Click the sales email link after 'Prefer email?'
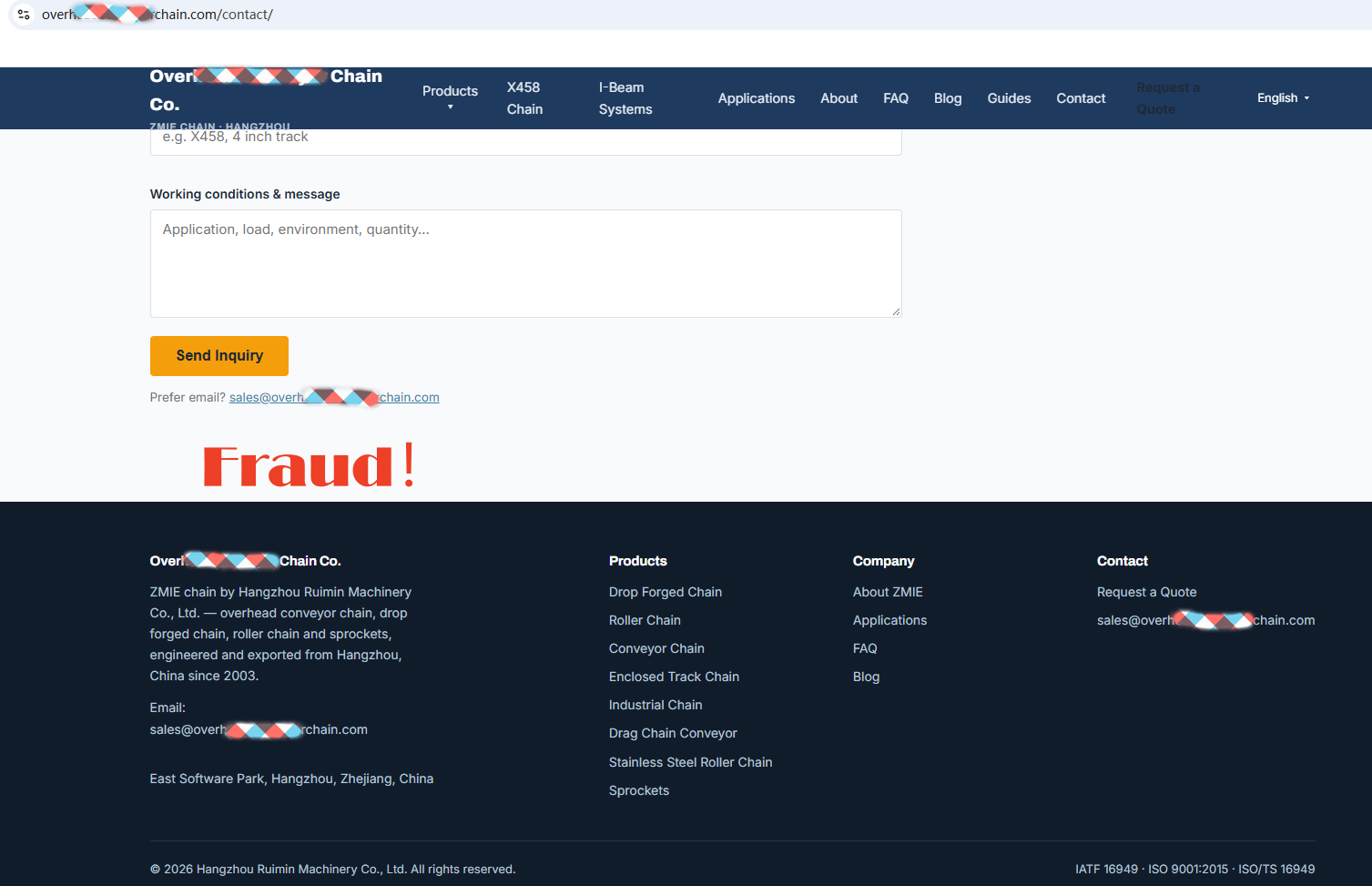This screenshot has height=886, width=1372. 334,397
